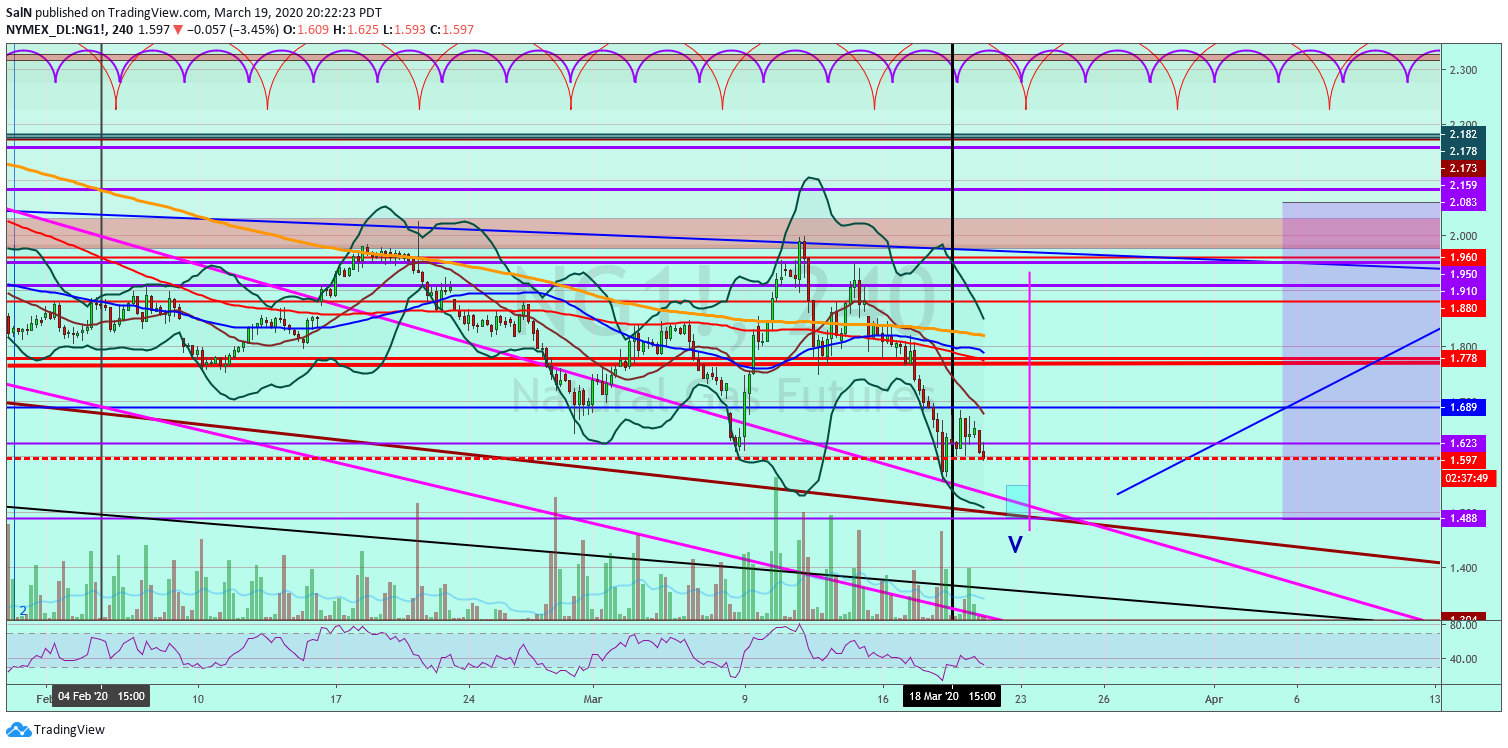Screen dimensions: 1508x748
Task: Click the 1.950 price label
Action: [1462, 274]
